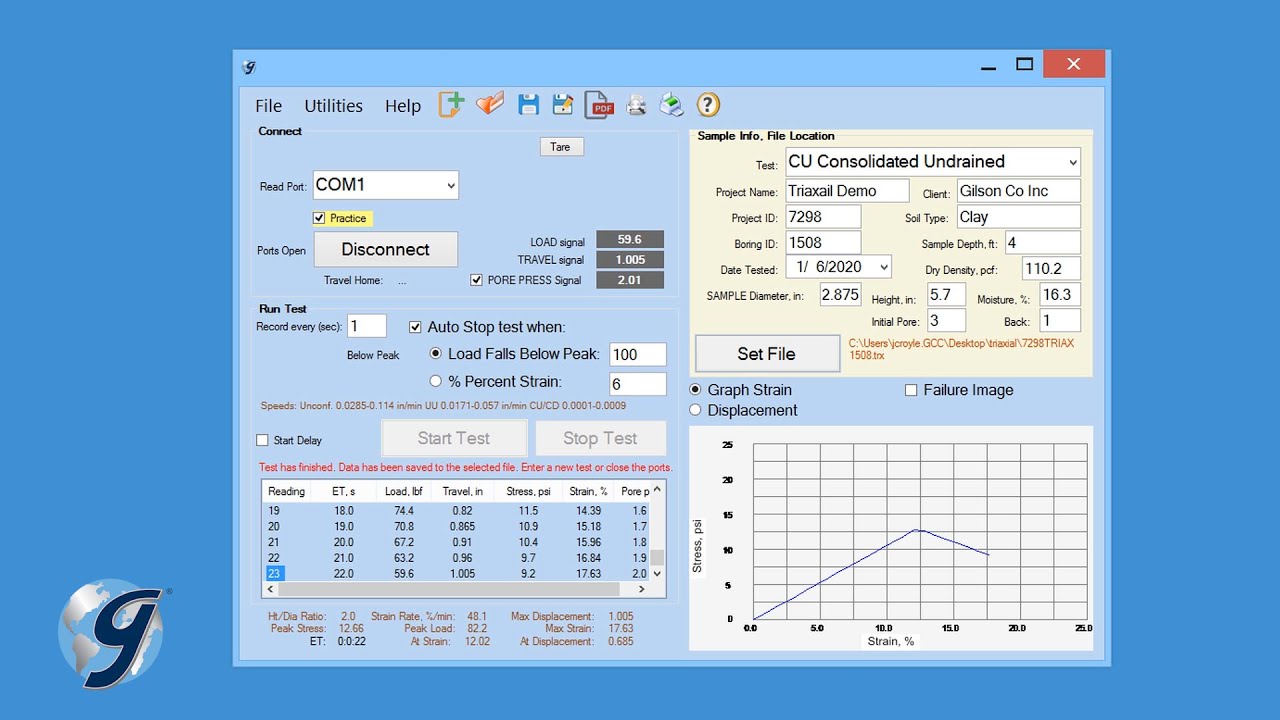The width and height of the screenshot is (1280, 720).
Task: Click the Client field
Action: (x=1018, y=191)
